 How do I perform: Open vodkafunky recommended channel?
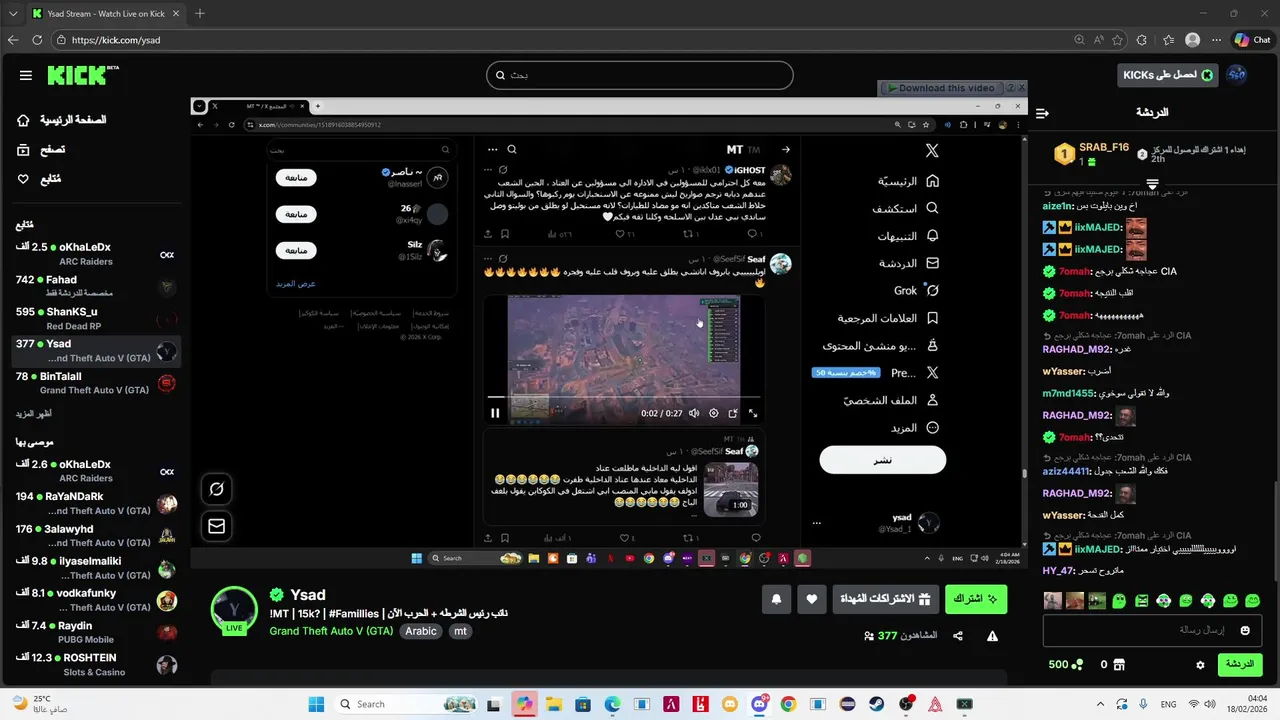click(x=96, y=600)
